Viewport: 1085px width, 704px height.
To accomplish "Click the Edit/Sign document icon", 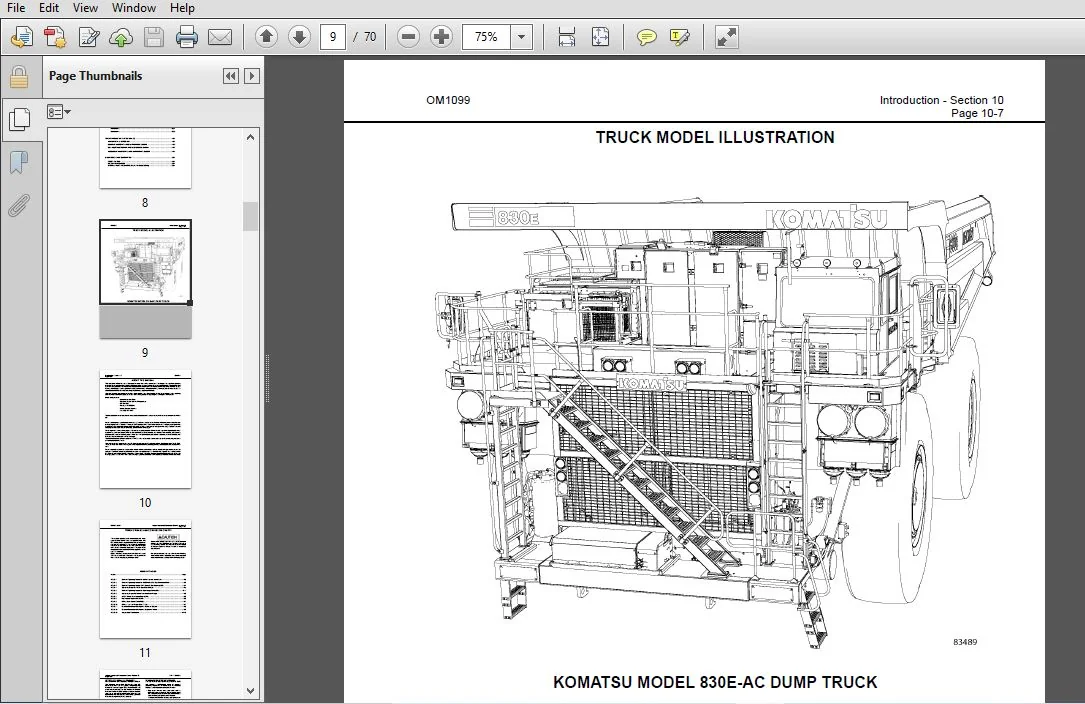I will 89,37.
